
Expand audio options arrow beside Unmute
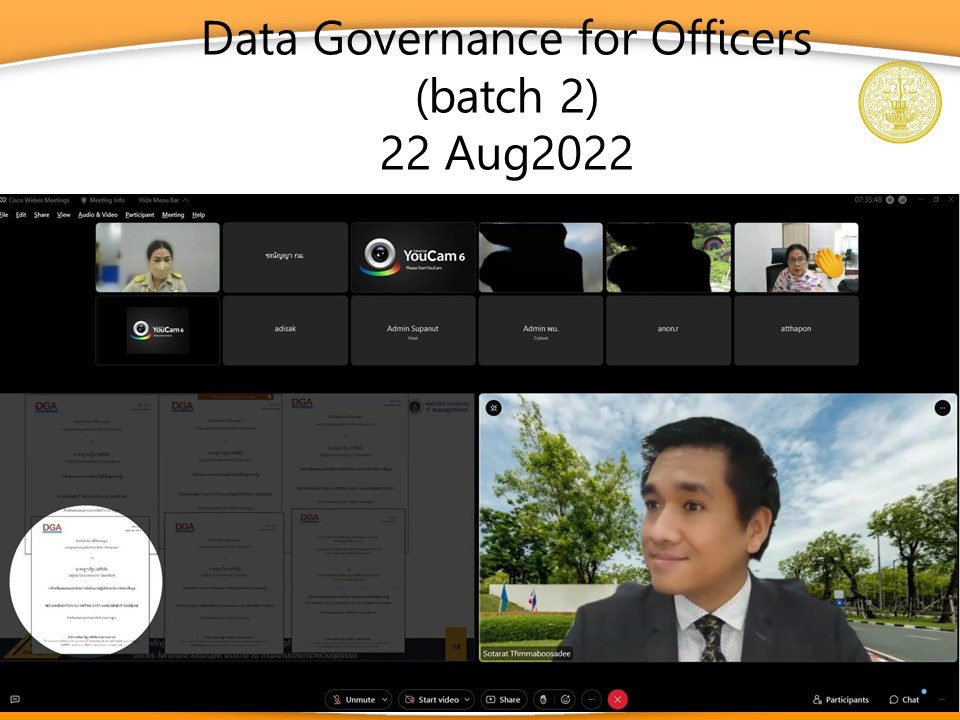(x=385, y=699)
